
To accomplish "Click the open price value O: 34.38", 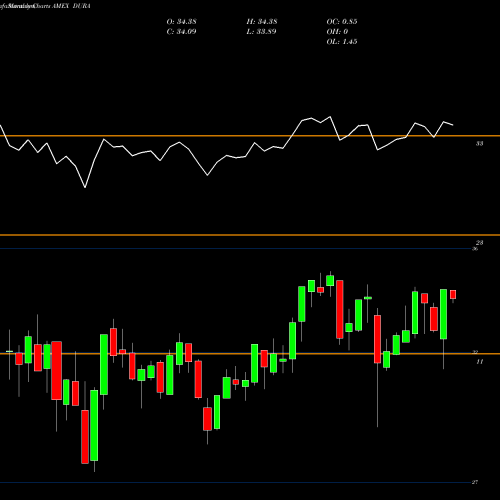I will coord(181,22).
